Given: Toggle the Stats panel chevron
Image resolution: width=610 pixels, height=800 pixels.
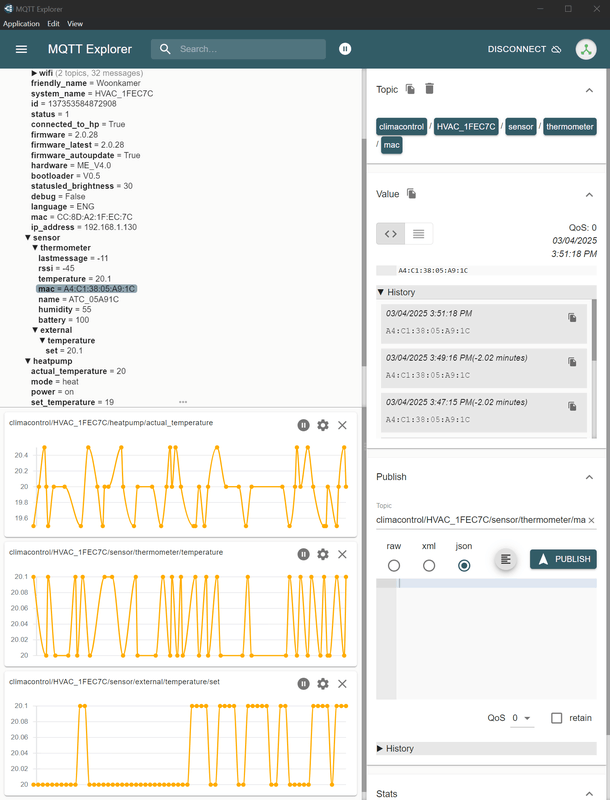Looking at the screenshot, I should [x=589, y=794].
